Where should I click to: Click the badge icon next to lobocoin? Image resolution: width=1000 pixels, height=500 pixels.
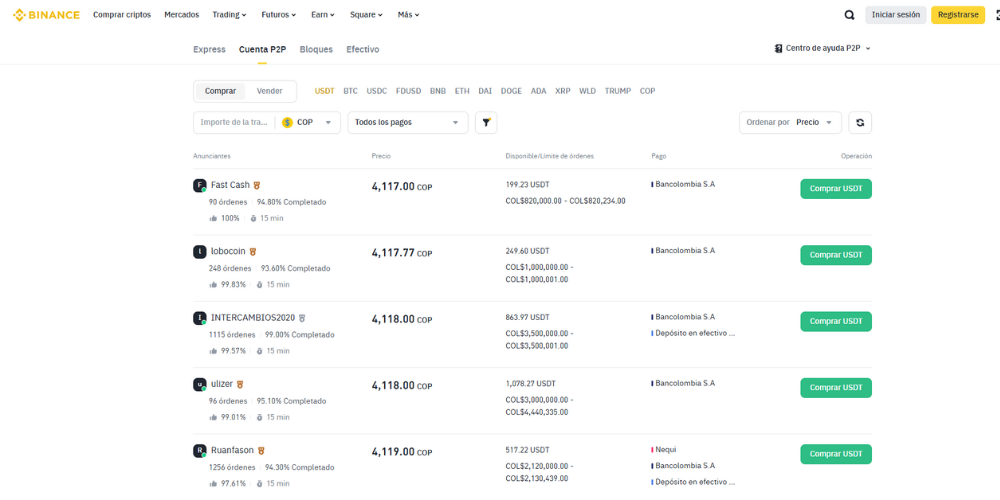[253, 252]
